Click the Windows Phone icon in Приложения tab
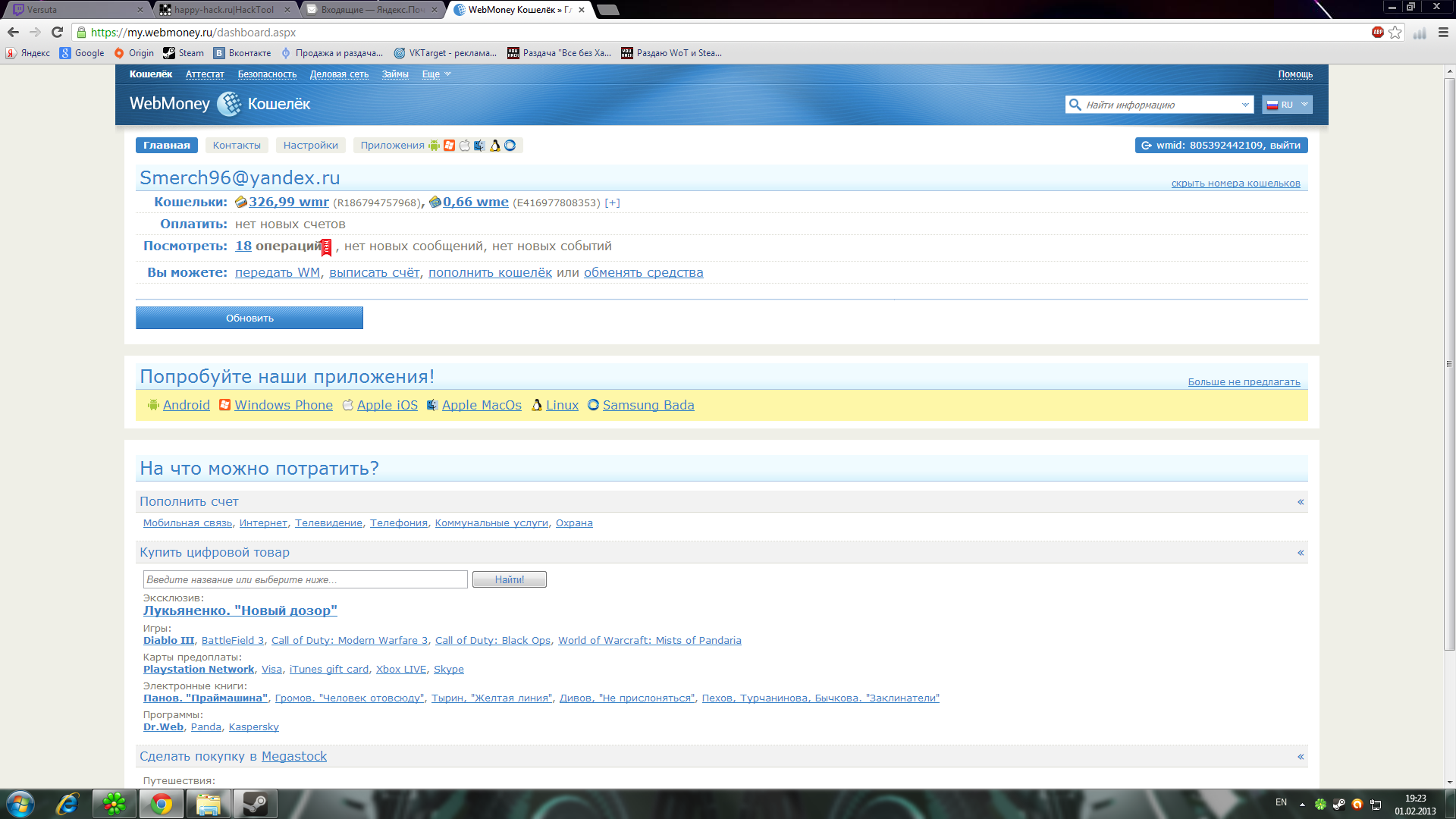This screenshot has width=1456, height=819. click(449, 146)
